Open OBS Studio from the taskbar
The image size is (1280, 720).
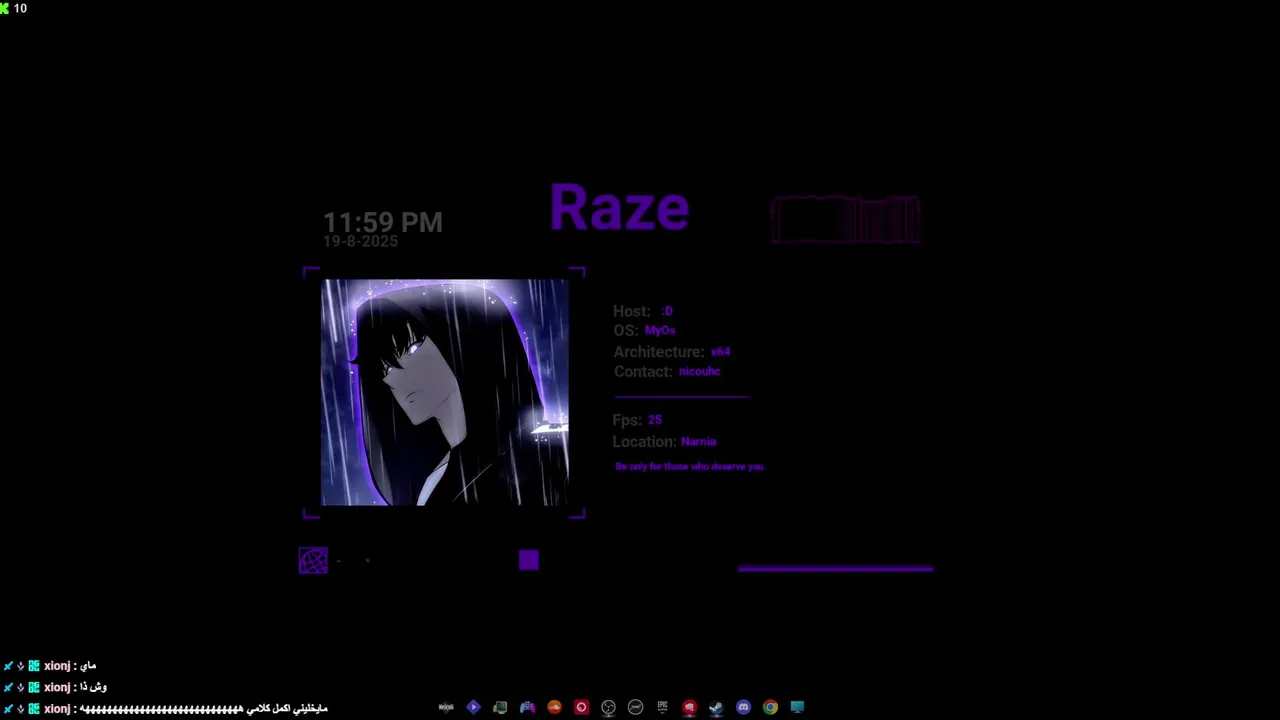608,707
